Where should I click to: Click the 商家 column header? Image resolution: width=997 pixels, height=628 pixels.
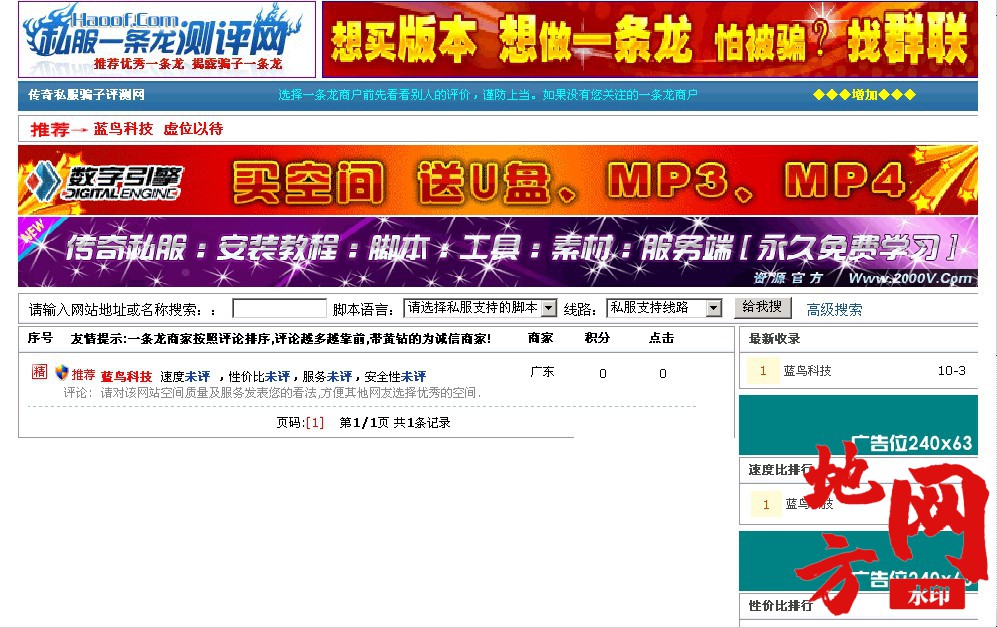[x=540, y=338]
